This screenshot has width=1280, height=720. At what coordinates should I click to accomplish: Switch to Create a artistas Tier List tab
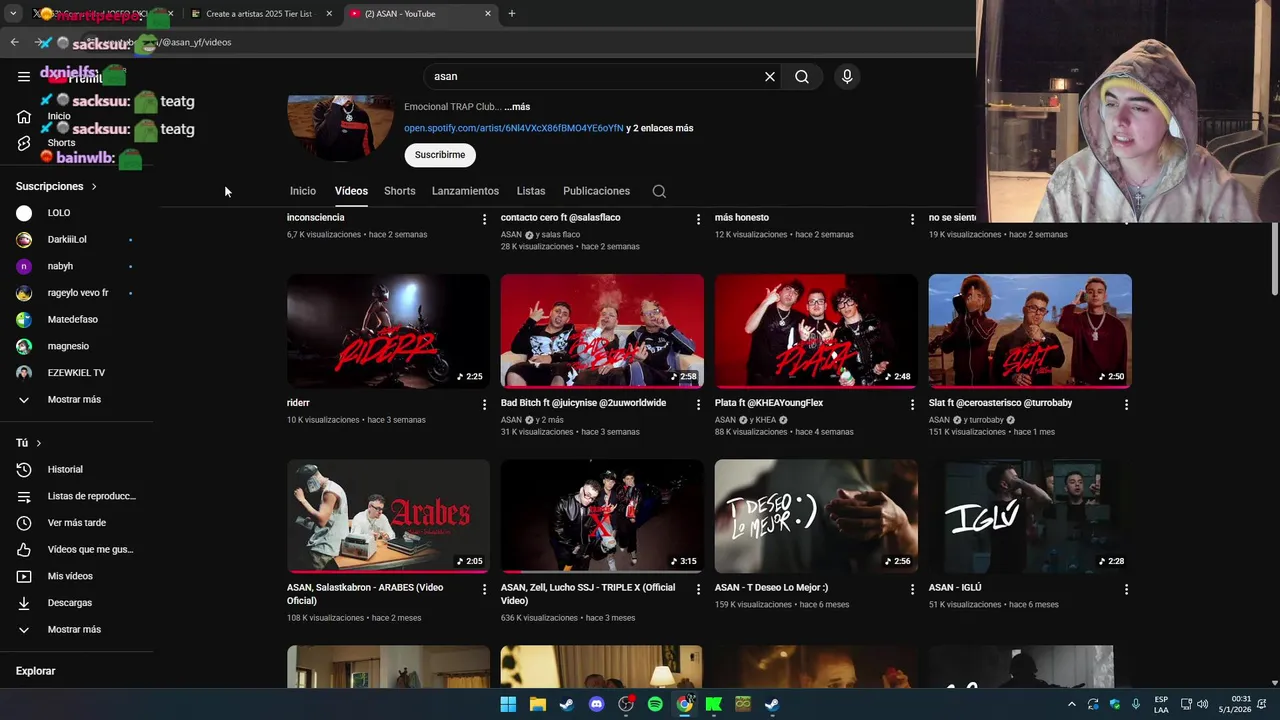click(258, 14)
